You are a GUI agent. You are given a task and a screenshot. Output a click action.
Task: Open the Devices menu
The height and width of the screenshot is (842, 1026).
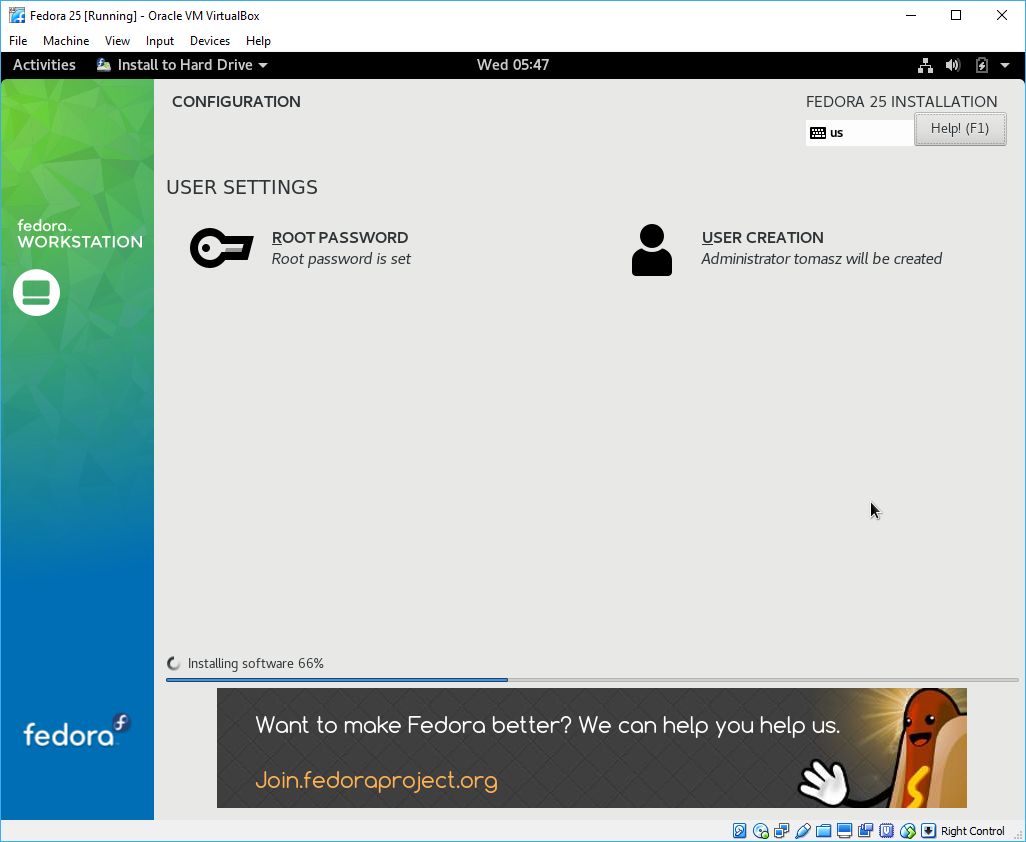click(x=210, y=41)
